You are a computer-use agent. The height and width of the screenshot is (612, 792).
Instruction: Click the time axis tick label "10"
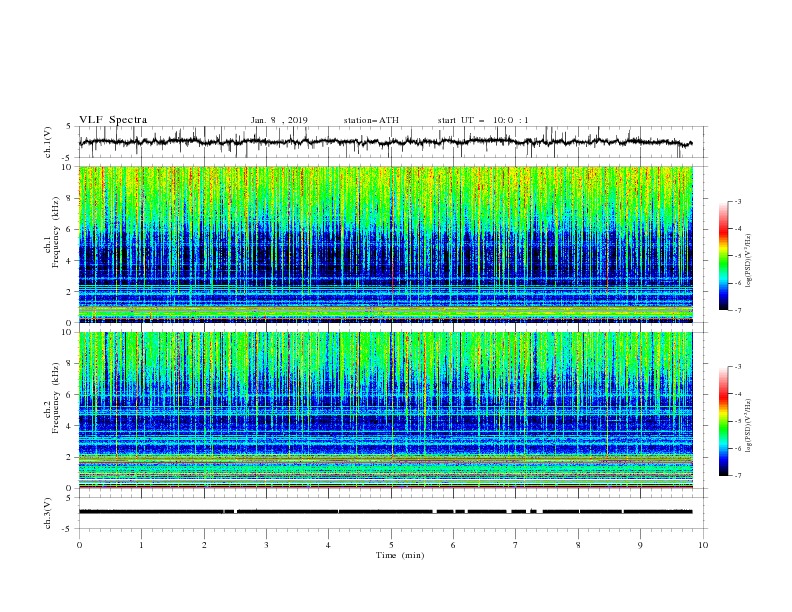tap(703, 545)
